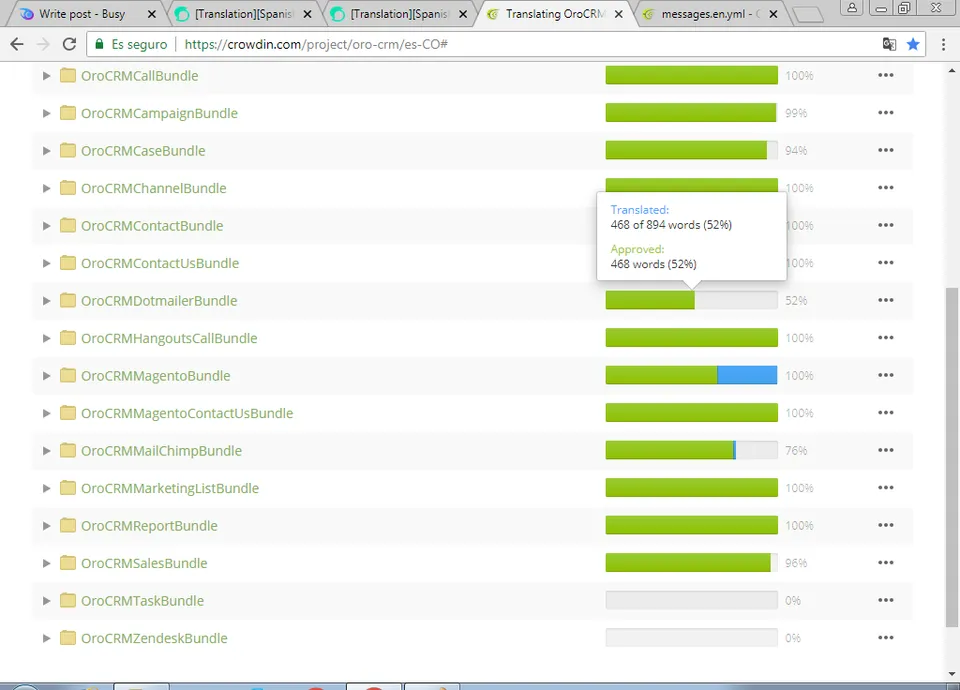
Task: Open options menu for OroCRMZendeskBundle
Action: pyautogui.click(x=885, y=637)
